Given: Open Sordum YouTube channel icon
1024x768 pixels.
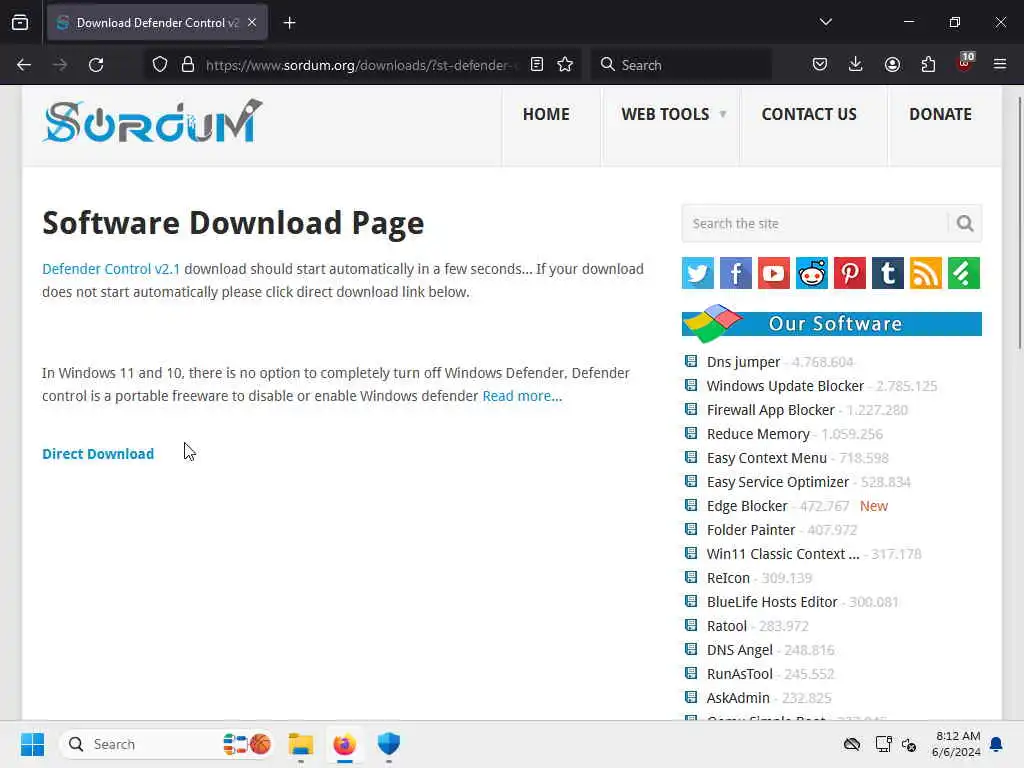Looking at the screenshot, I should (x=774, y=273).
